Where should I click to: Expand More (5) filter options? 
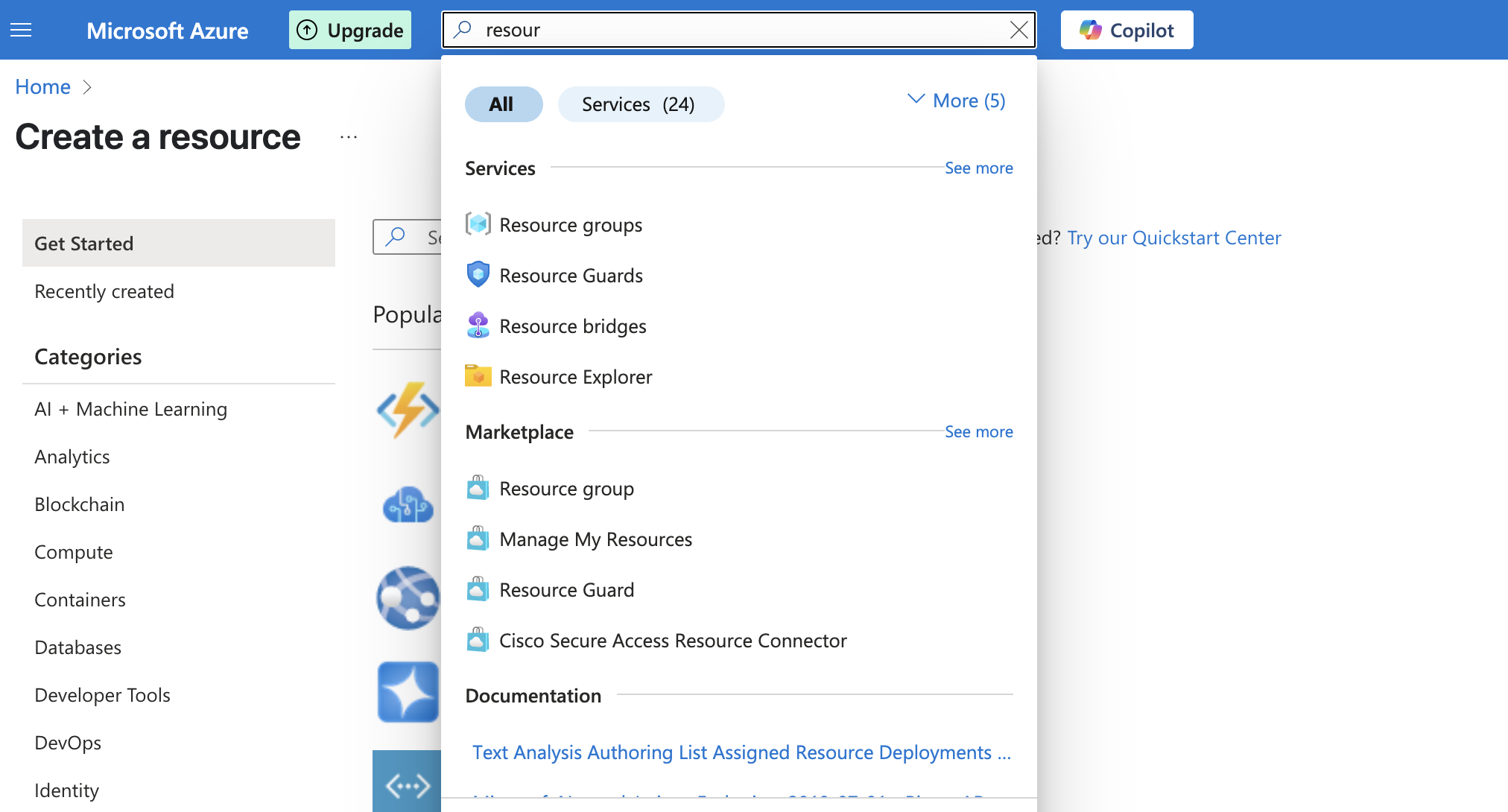point(956,101)
